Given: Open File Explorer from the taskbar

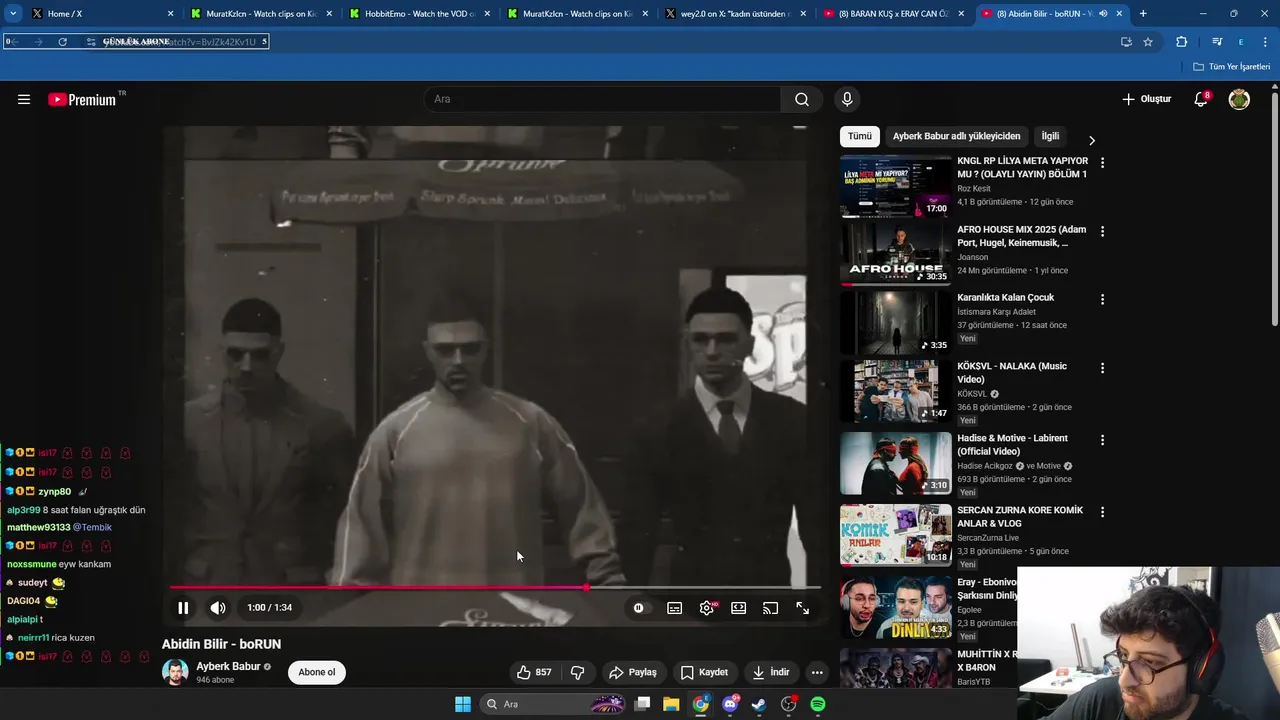Looking at the screenshot, I should coord(671,704).
